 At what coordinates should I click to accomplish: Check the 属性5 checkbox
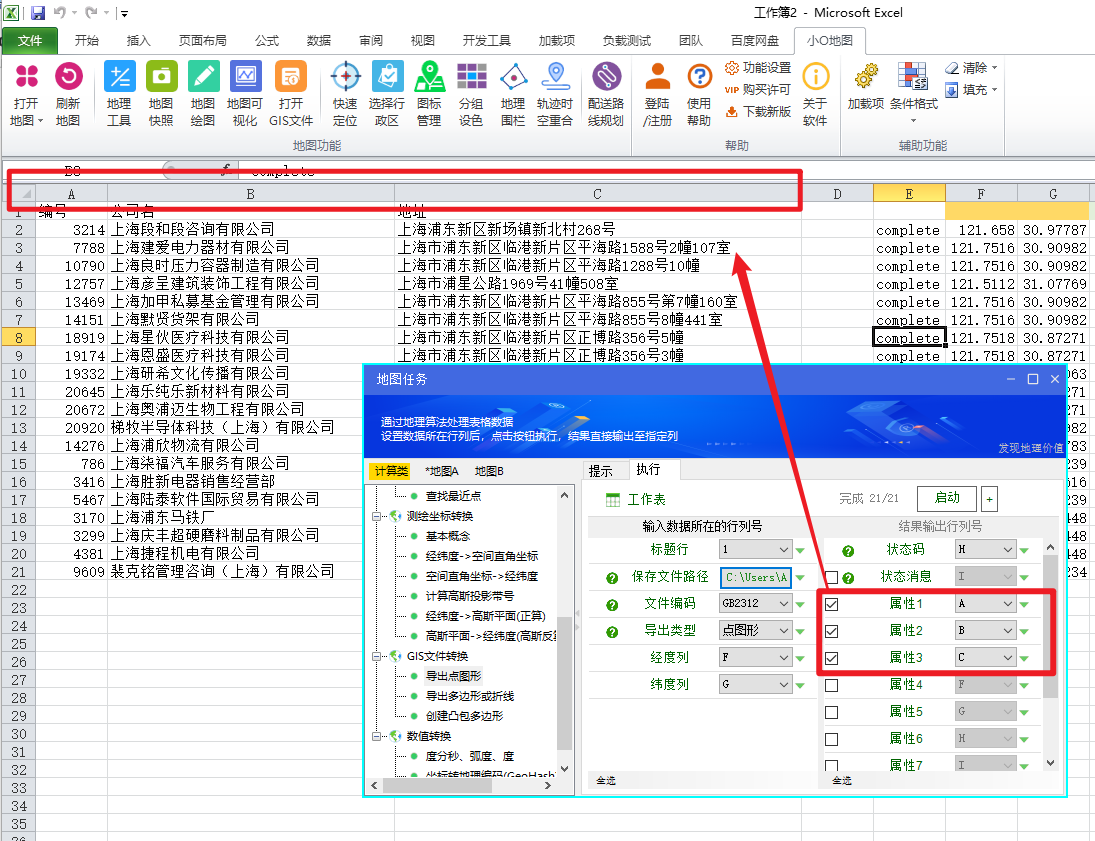coord(832,712)
